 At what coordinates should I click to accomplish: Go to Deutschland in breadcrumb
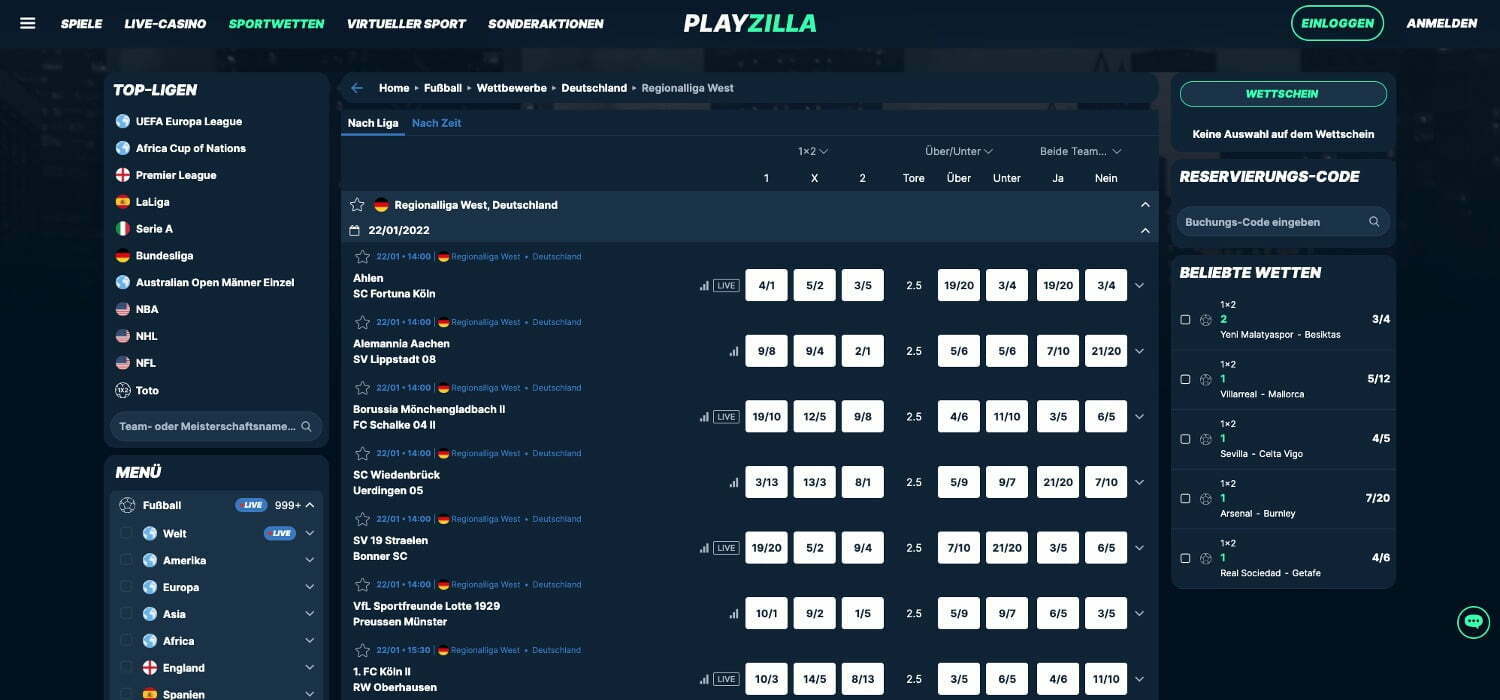pos(594,88)
